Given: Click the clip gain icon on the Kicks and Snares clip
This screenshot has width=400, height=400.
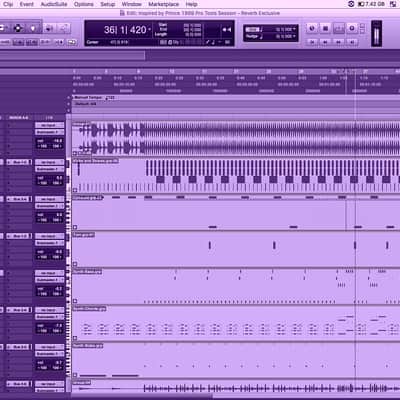Looking at the screenshot, I should 75,190.
